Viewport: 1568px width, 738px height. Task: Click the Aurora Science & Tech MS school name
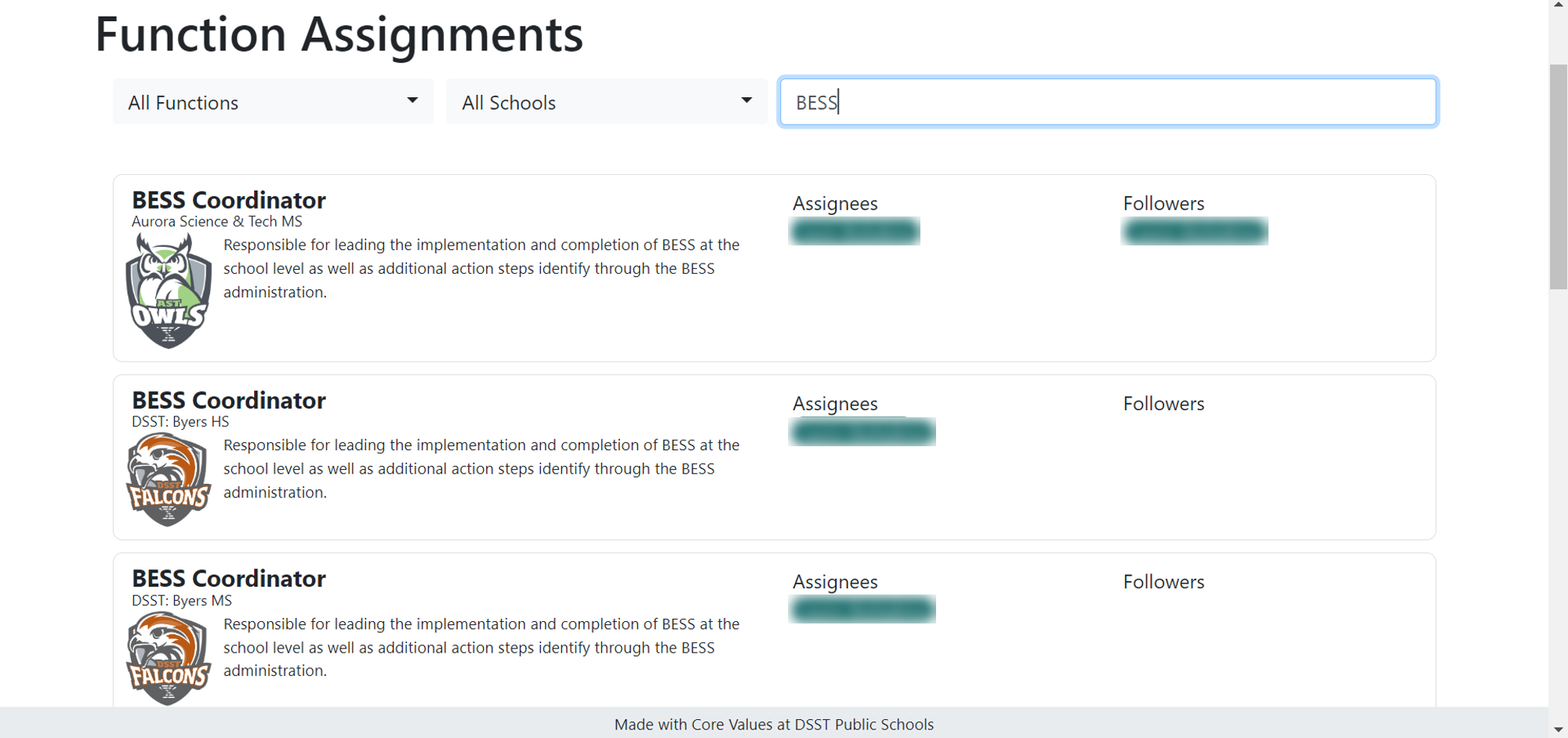pyautogui.click(x=217, y=222)
